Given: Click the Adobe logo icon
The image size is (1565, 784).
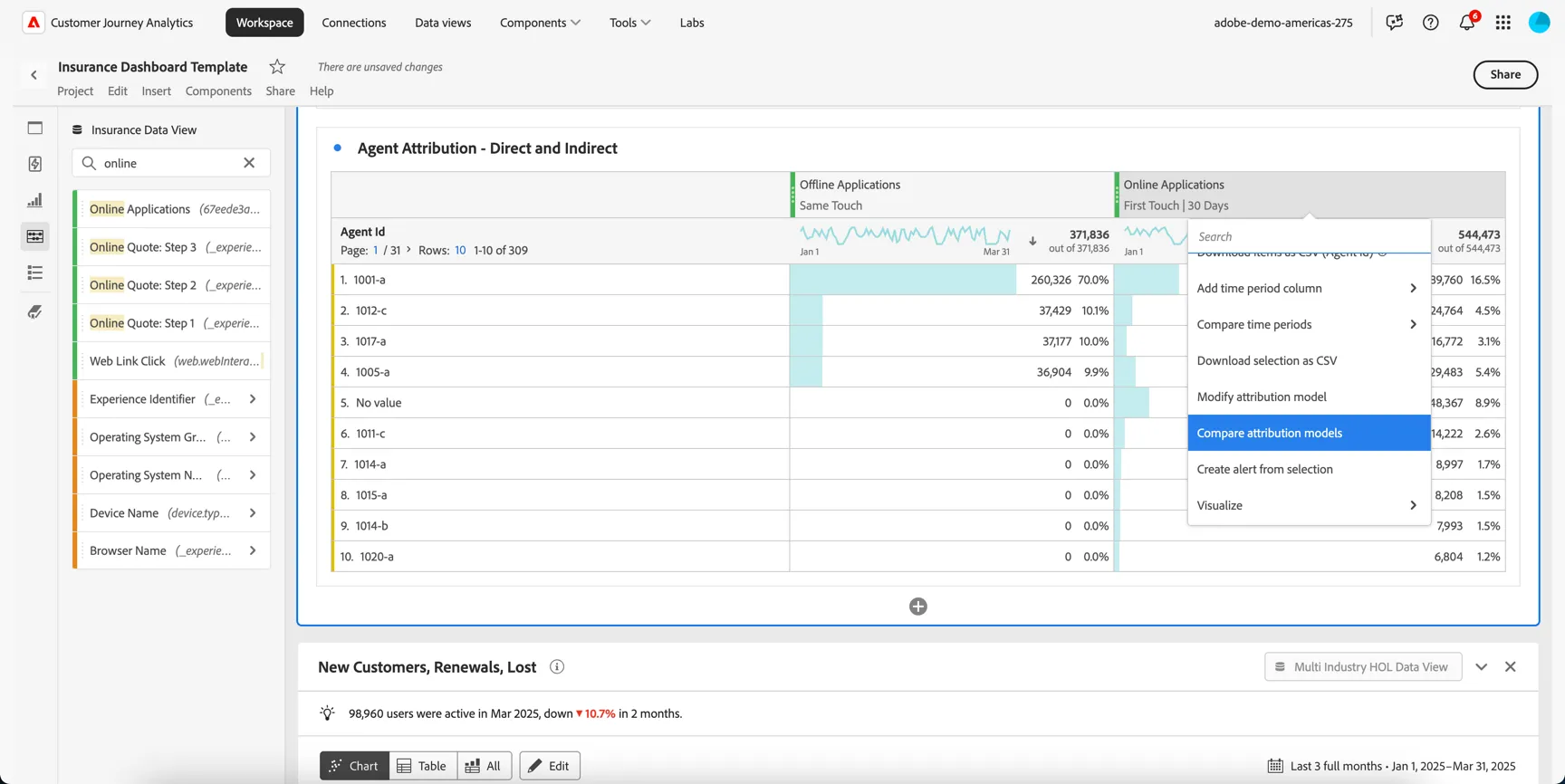Looking at the screenshot, I should point(34,23).
